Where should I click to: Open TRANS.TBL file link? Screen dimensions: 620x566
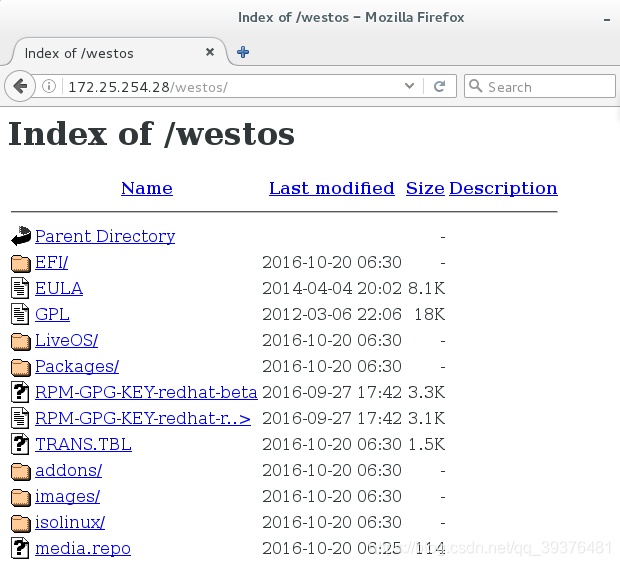coord(83,445)
